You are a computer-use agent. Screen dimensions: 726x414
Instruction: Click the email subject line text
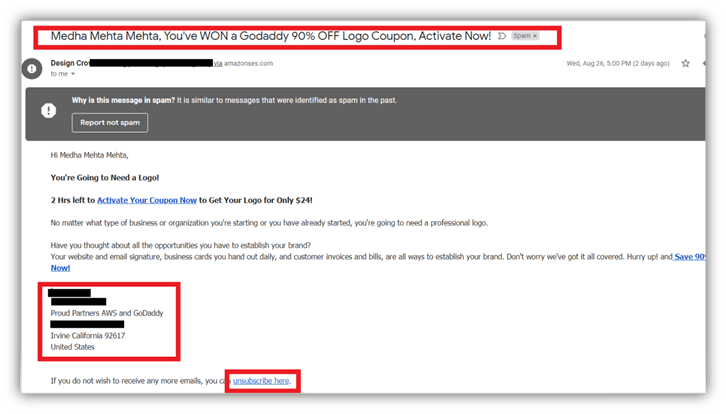coord(271,36)
